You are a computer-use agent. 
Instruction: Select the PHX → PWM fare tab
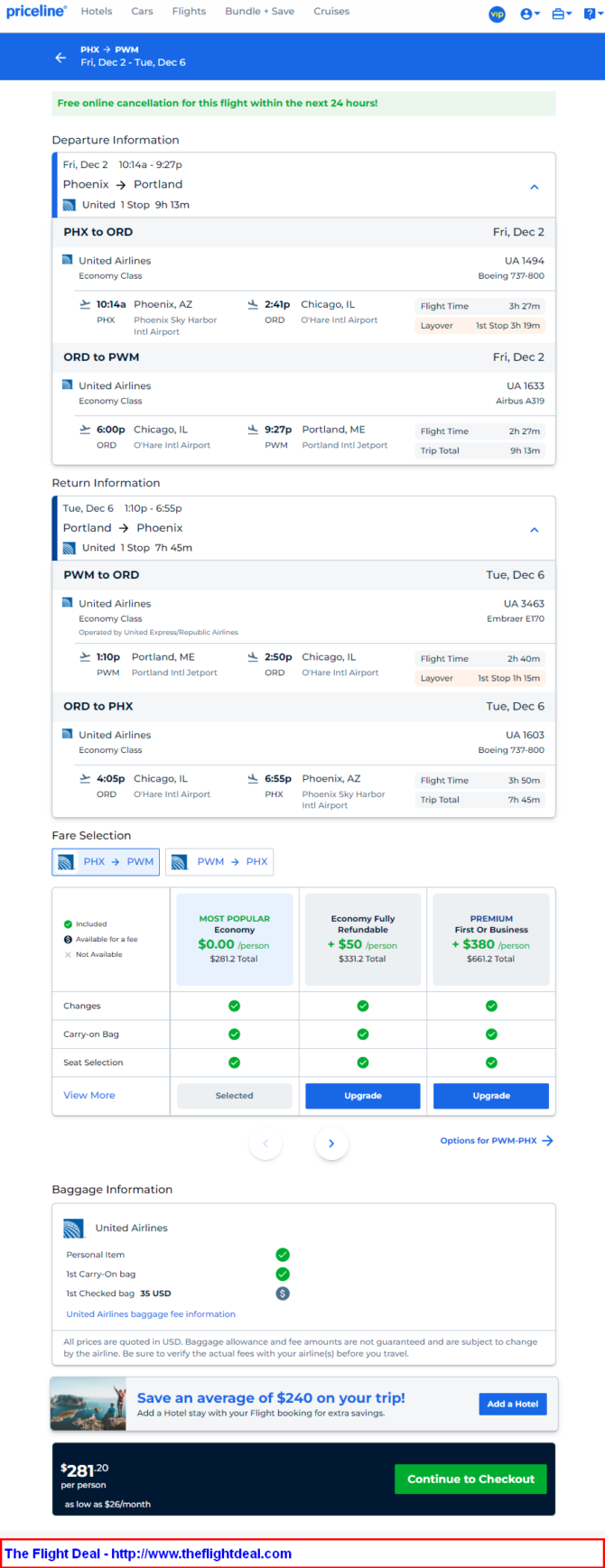(106, 862)
